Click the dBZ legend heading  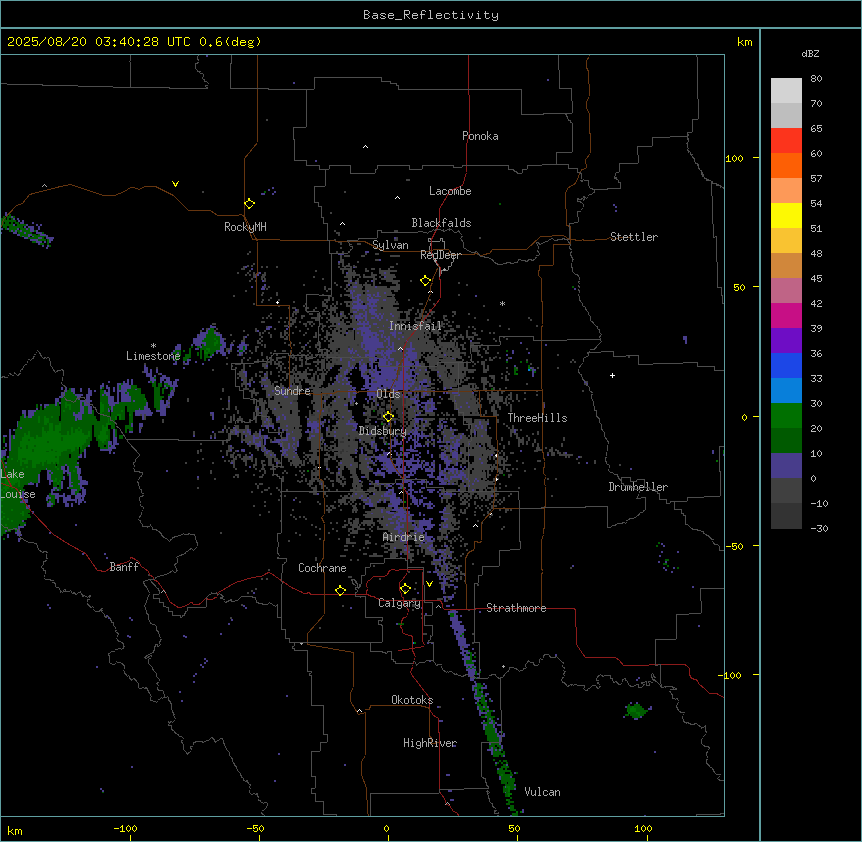pos(810,53)
